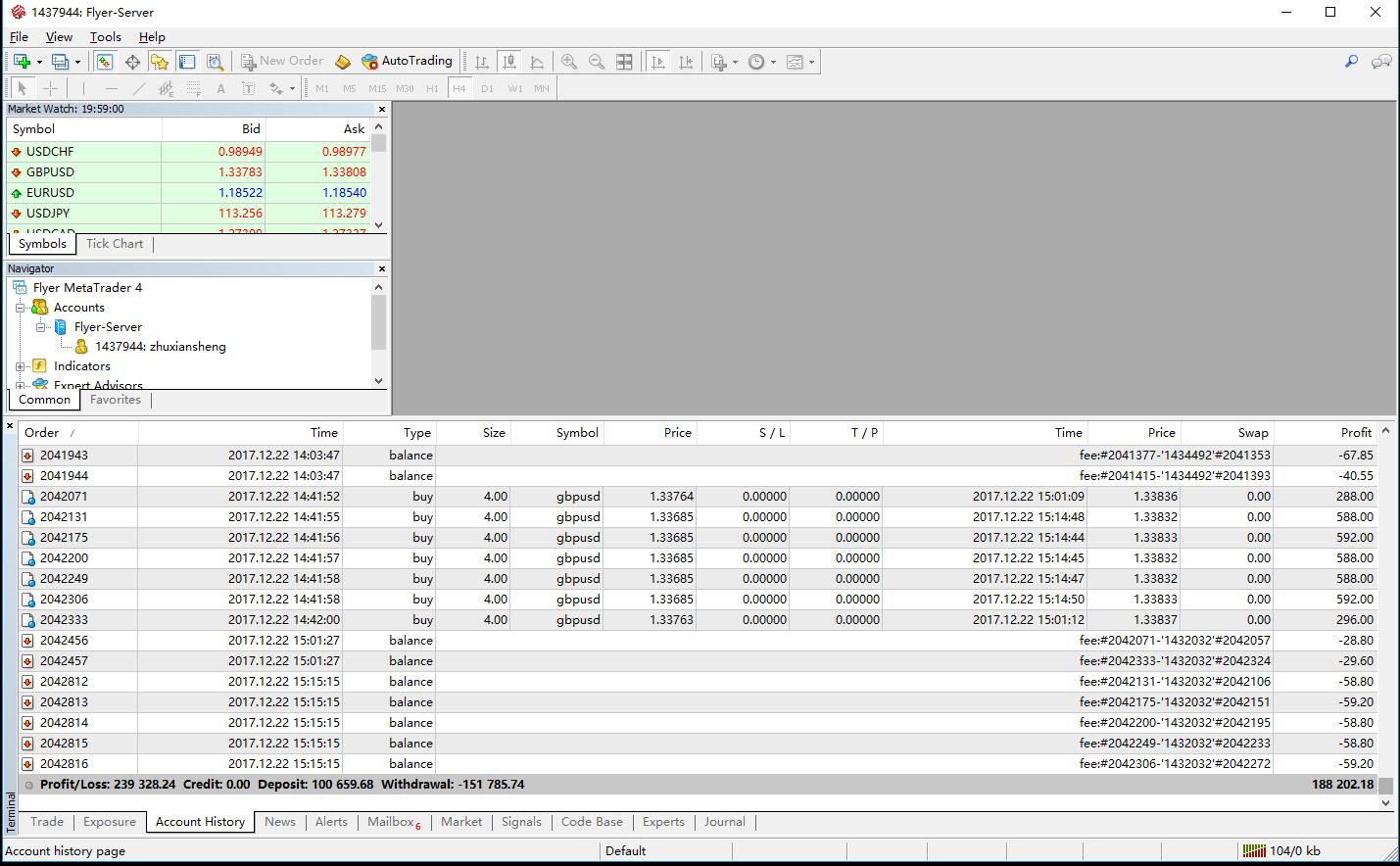Switch to the Trade tab

(46, 822)
